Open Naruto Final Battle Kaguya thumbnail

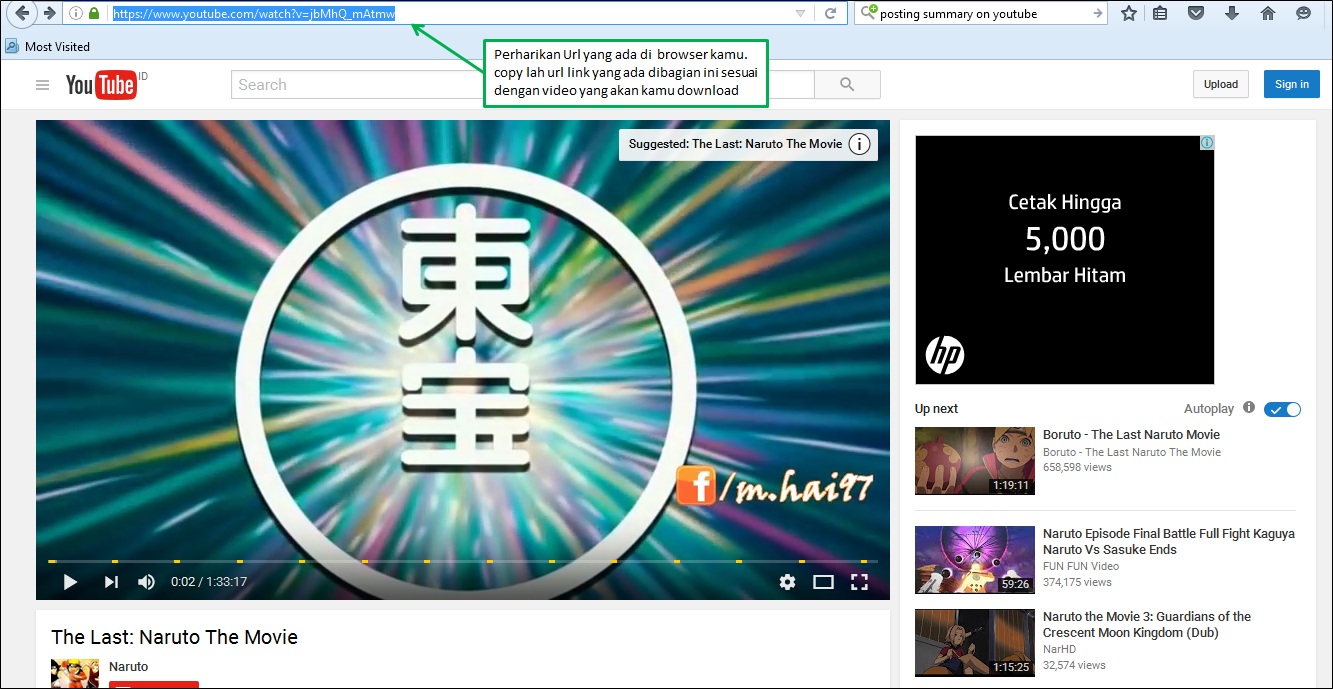(975, 560)
